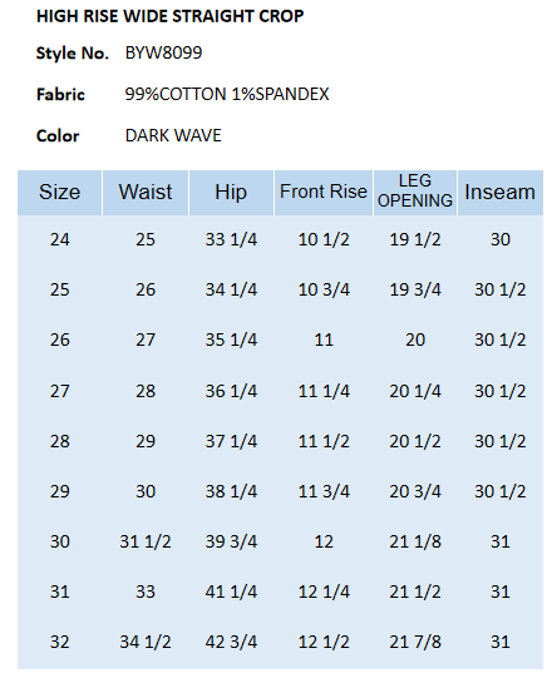Select hip value 42 3/4

(x=231, y=642)
